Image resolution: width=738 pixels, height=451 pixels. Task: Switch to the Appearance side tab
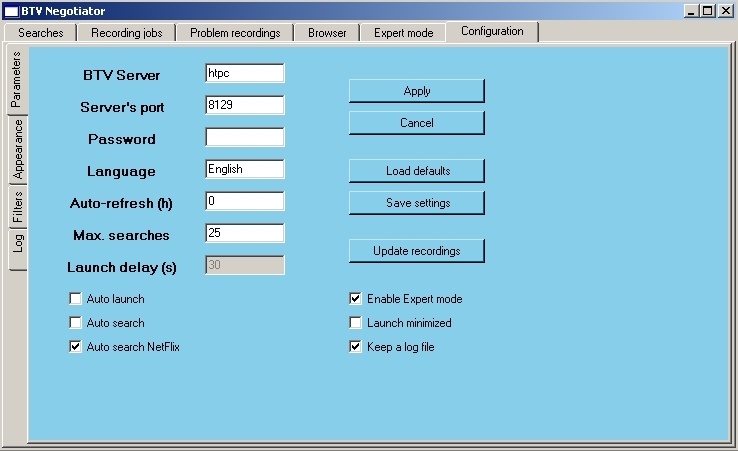(x=17, y=149)
